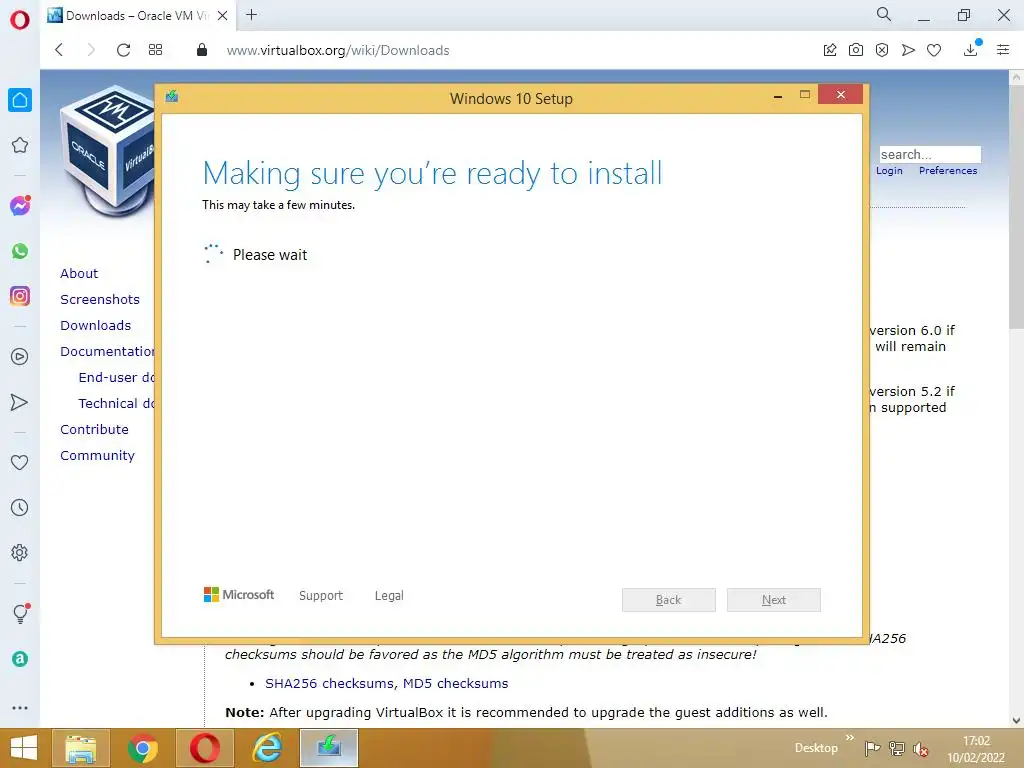Image resolution: width=1024 pixels, height=768 pixels.
Task: Add page to bookmarks heart icon
Action: point(934,50)
